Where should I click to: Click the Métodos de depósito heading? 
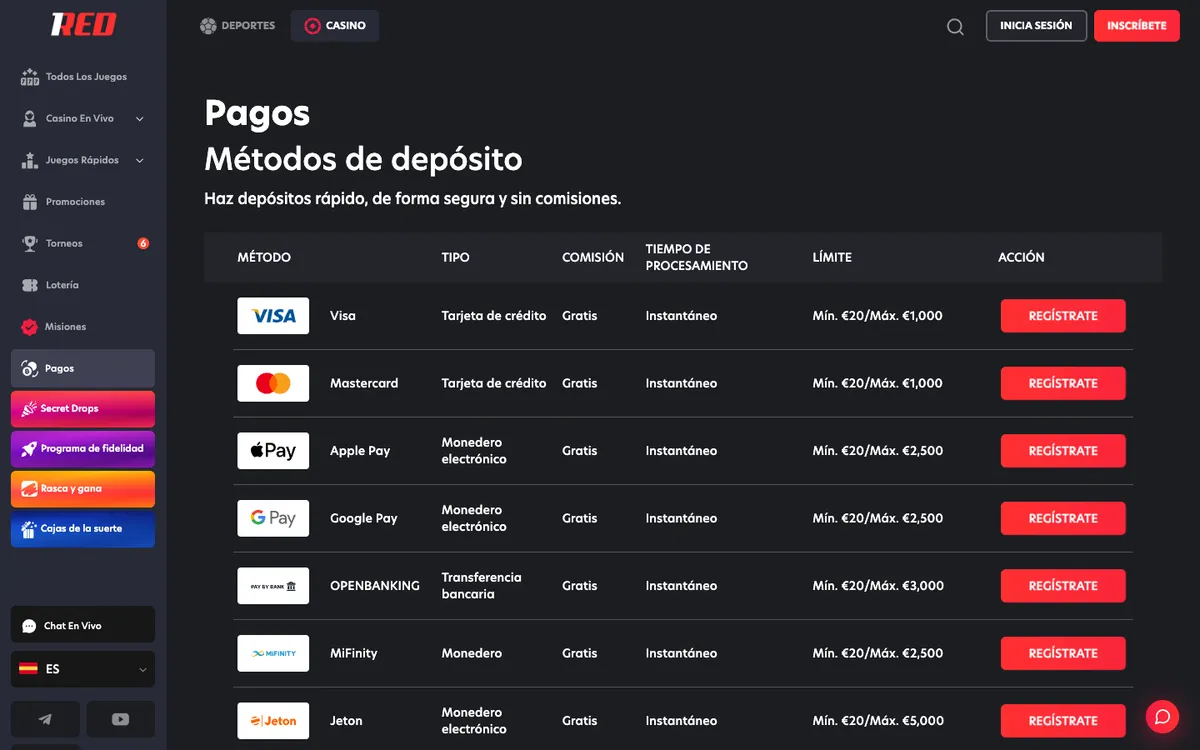pos(363,159)
